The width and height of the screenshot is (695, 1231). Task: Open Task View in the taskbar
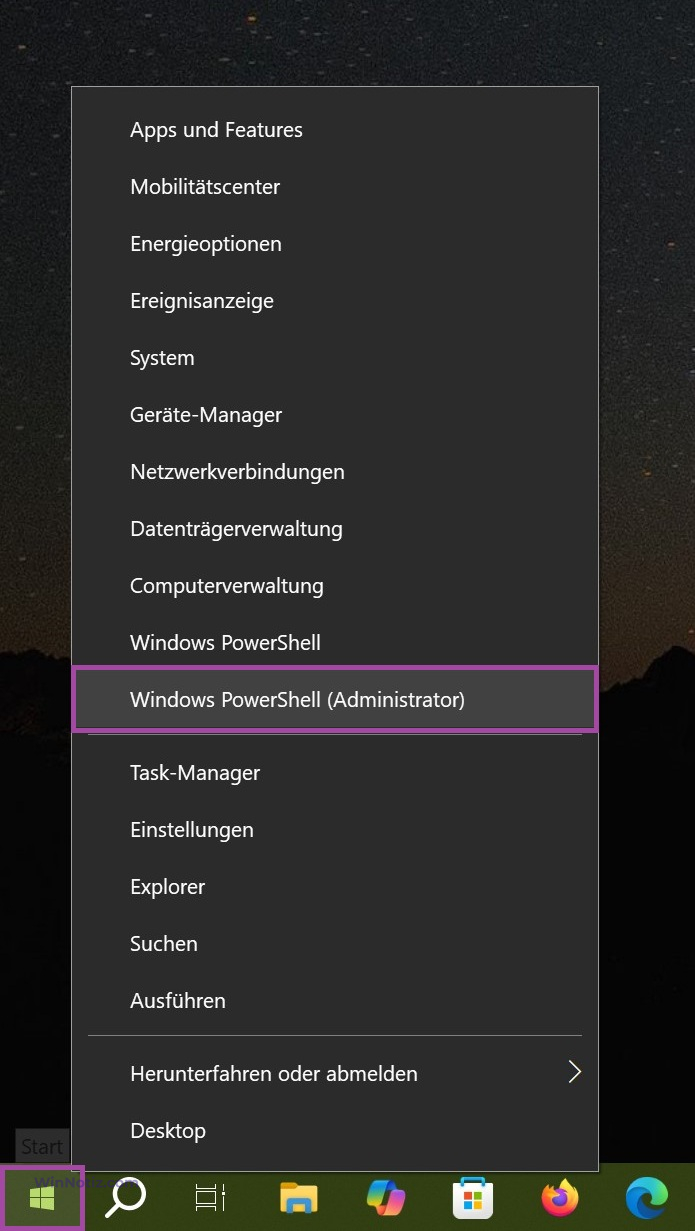(x=210, y=1197)
